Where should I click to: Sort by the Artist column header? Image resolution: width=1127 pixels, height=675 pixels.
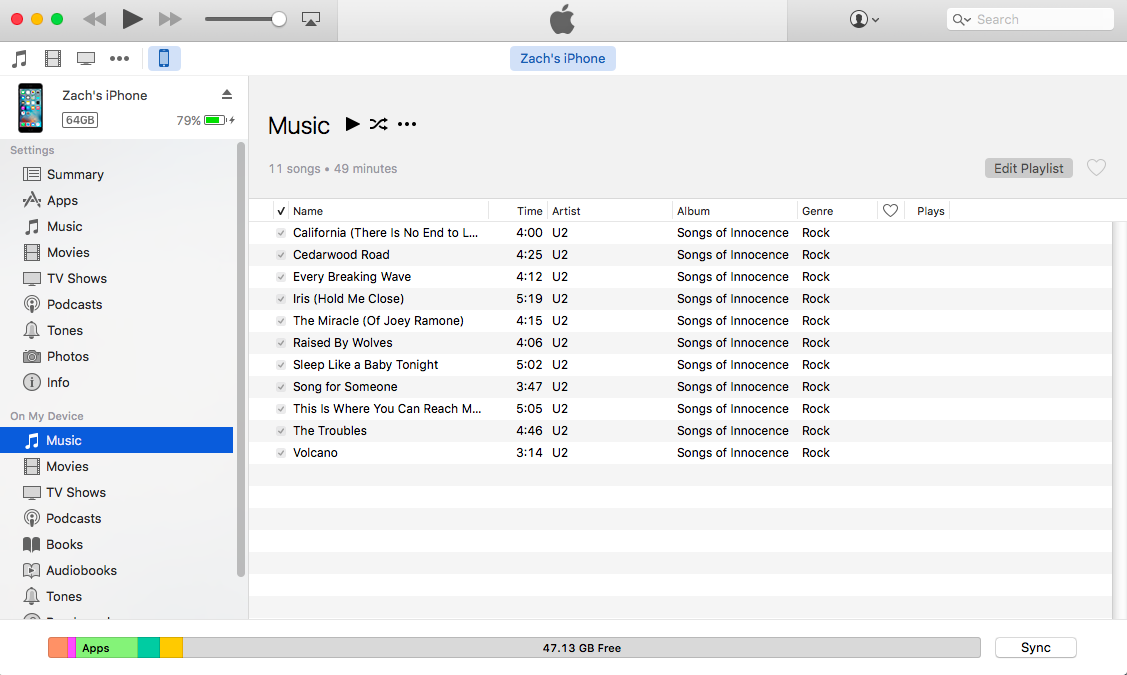610,211
